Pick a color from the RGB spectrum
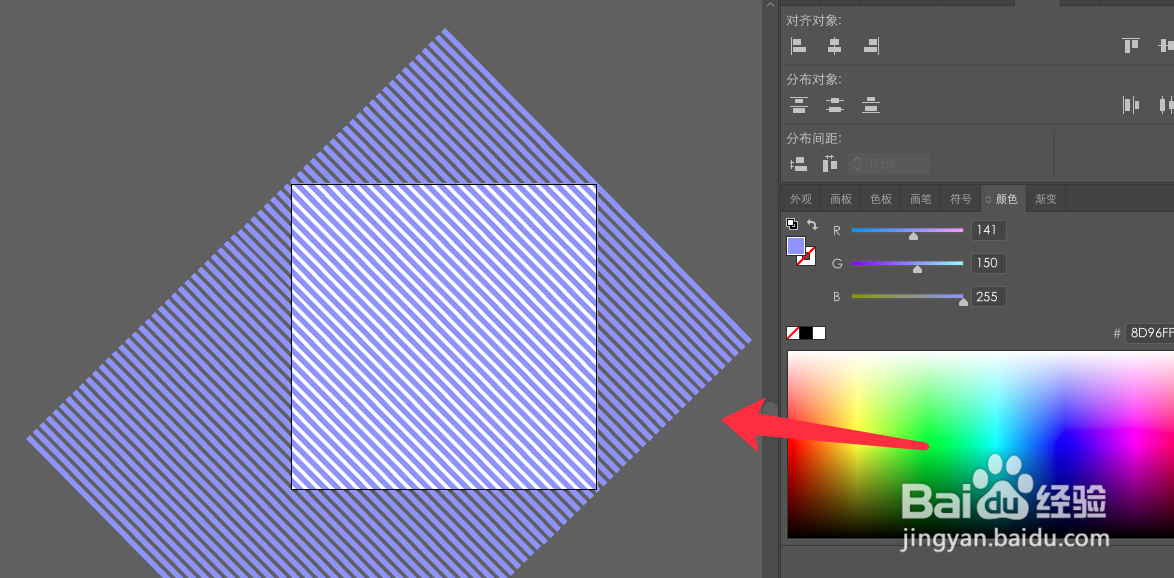This screenshot has height=578, width=1174. coord(980,444)
